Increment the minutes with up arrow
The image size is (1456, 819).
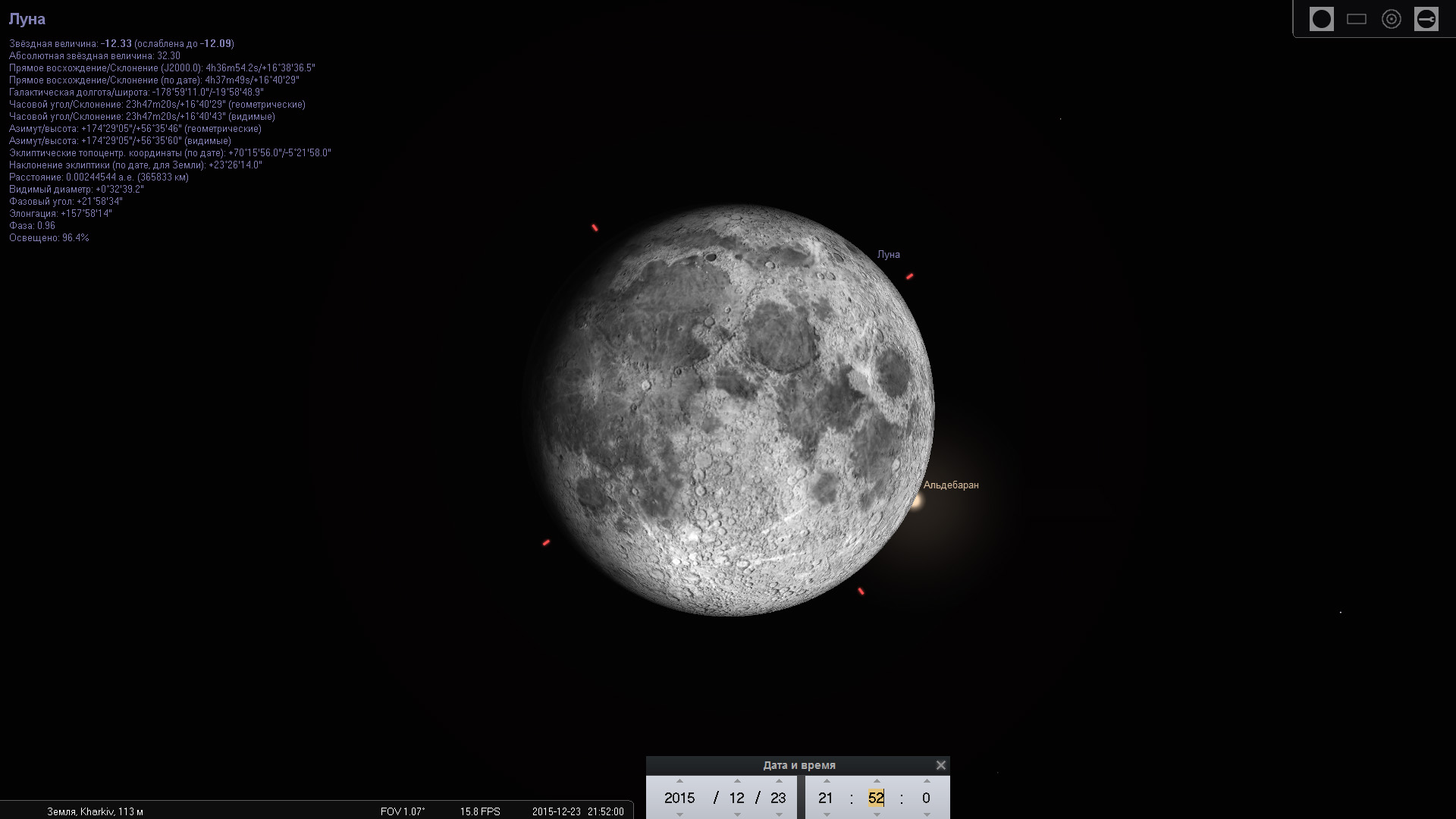(877, 781)
